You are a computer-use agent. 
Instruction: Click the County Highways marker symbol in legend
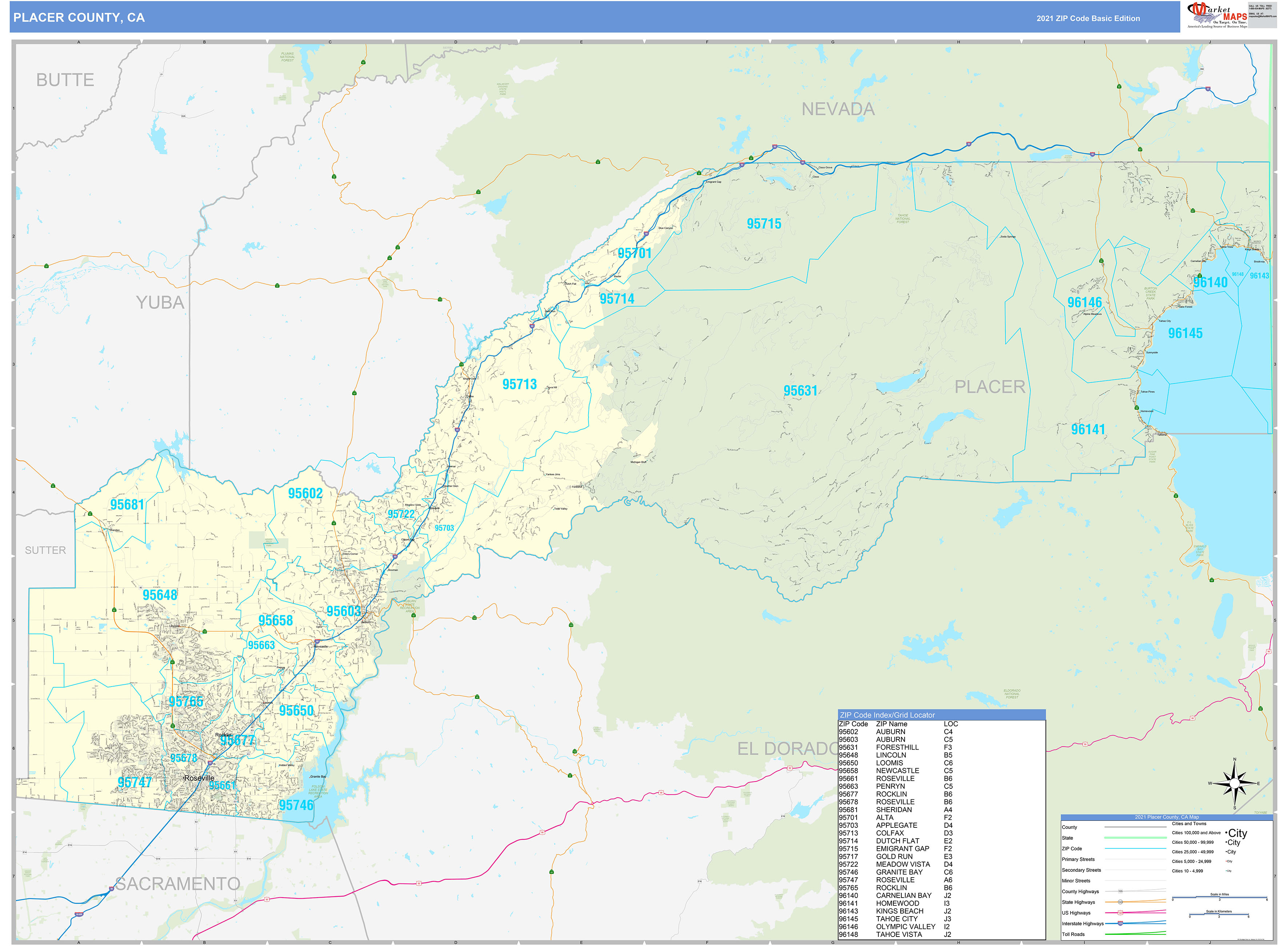pyautogui.click(x=1121, y=891)
